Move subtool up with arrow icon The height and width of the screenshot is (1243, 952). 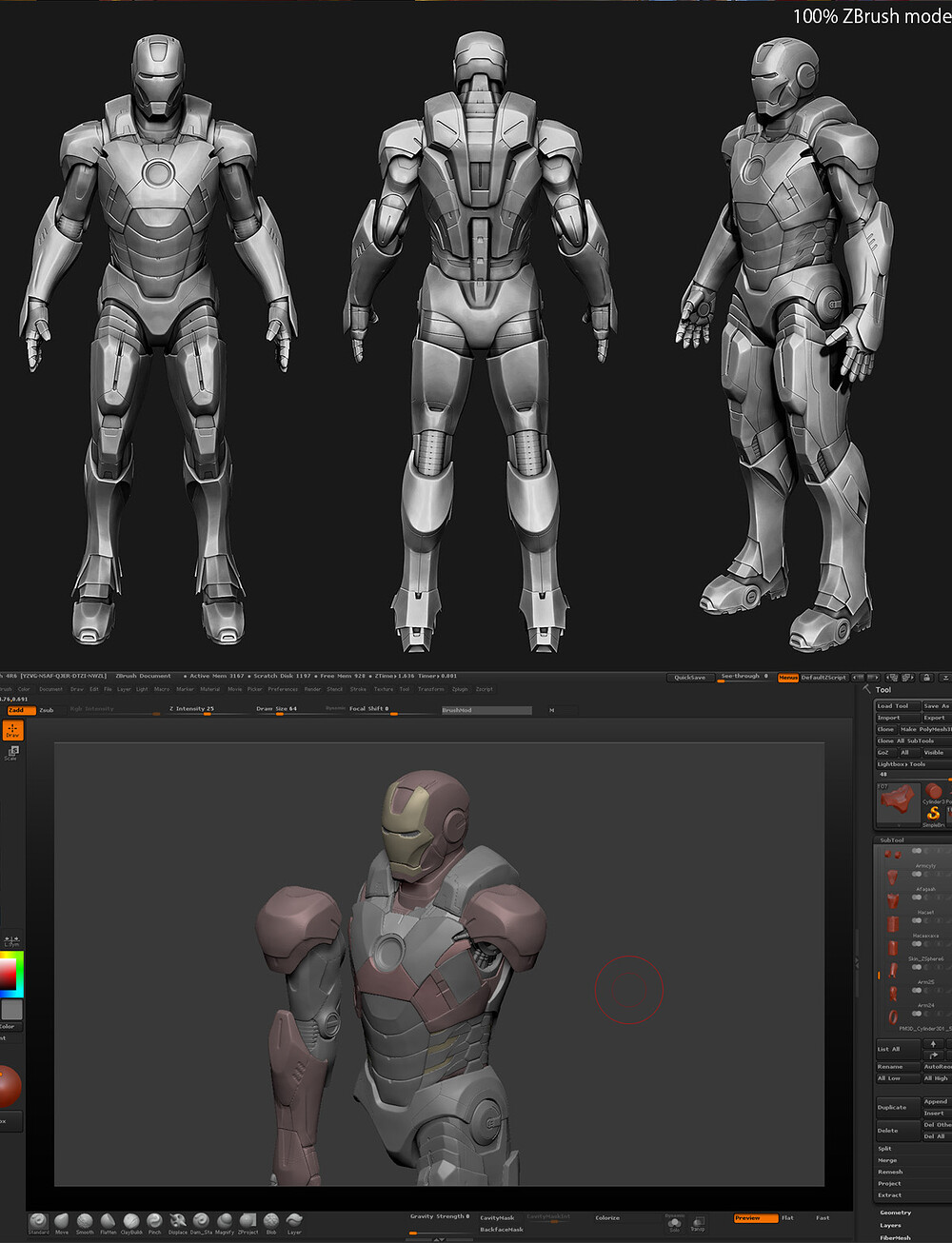933,1044
